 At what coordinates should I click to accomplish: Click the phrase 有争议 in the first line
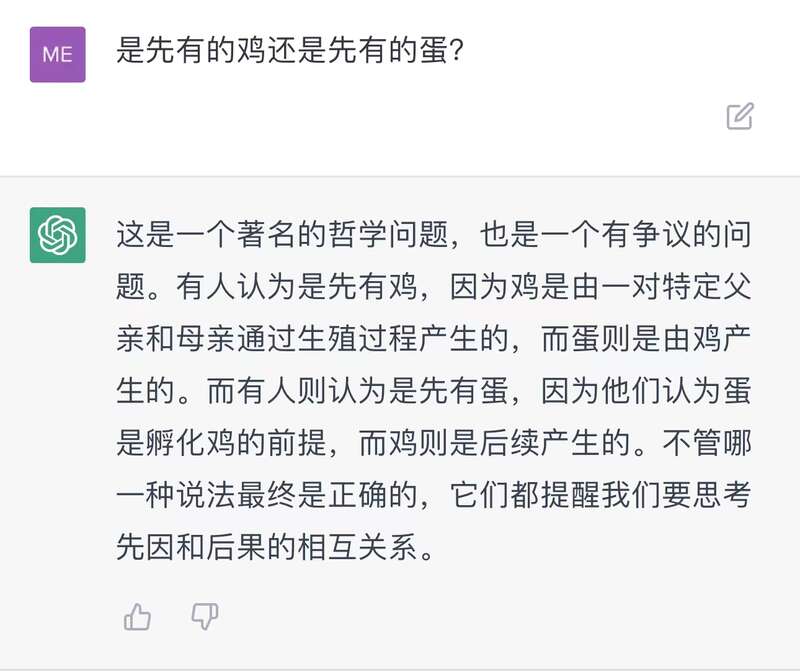point(647,235)
